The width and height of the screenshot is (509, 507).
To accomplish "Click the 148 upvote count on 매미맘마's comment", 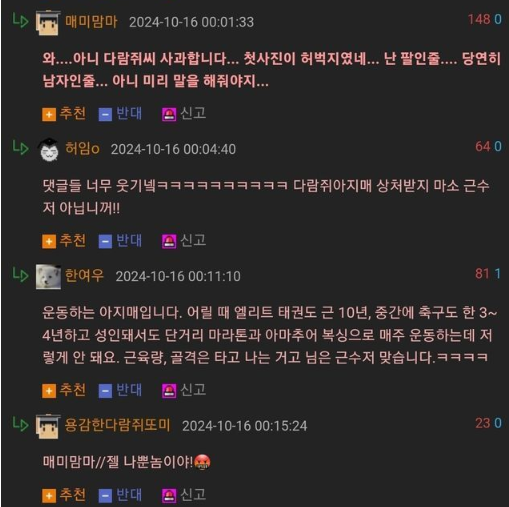I will pos(479,19).
